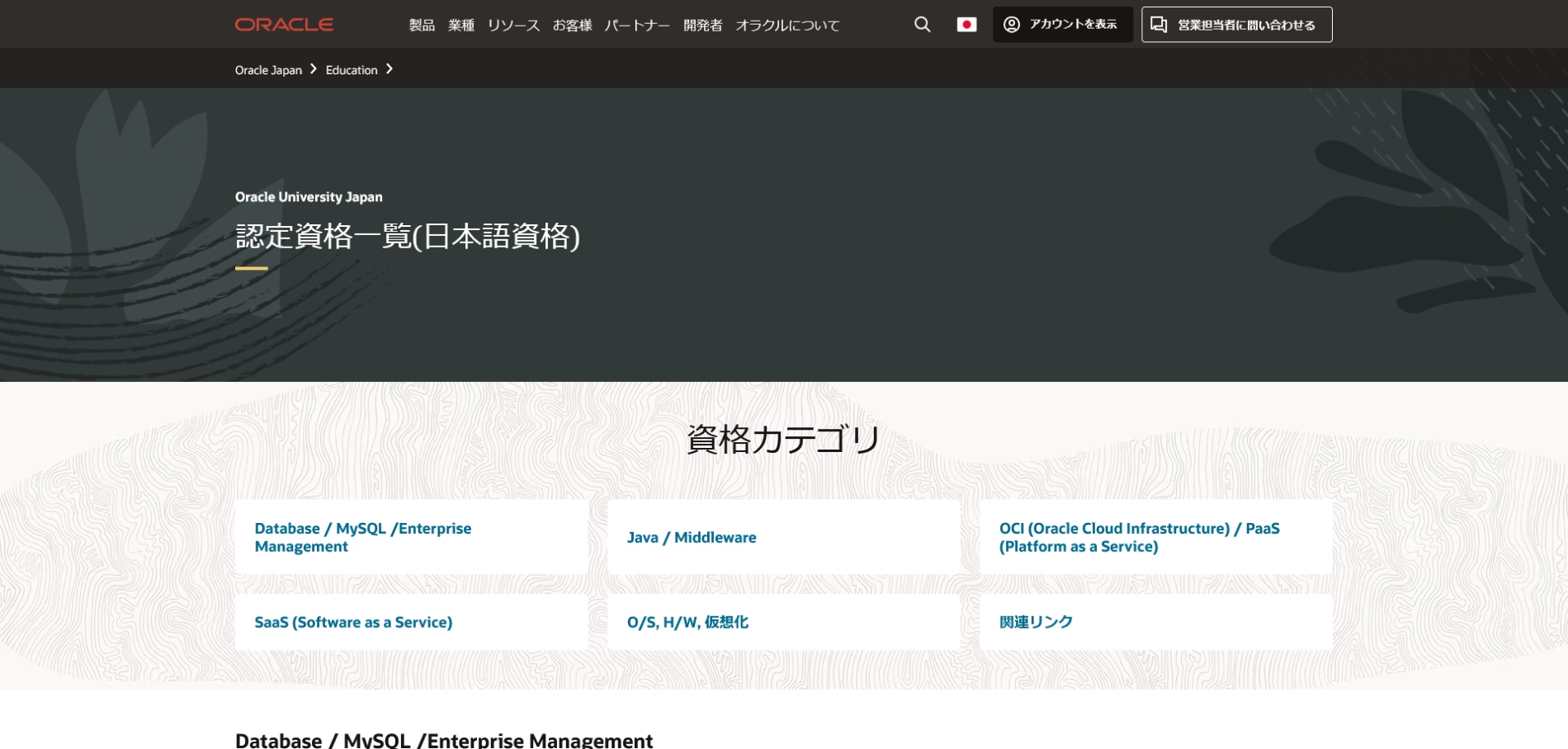Open the 業種 menu
The width and height of the screenshot is (1568, 749).
click(461, 26)
